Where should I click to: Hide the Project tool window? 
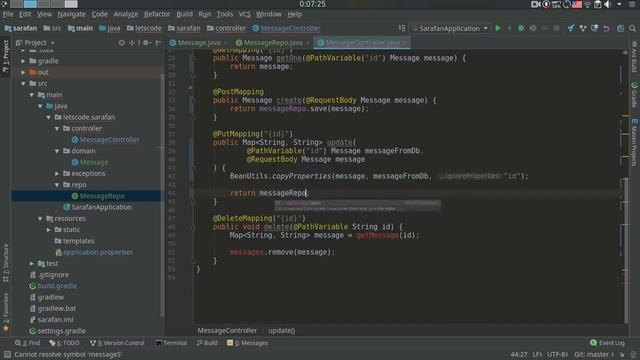pyautogui.click(x=158, y=42)
